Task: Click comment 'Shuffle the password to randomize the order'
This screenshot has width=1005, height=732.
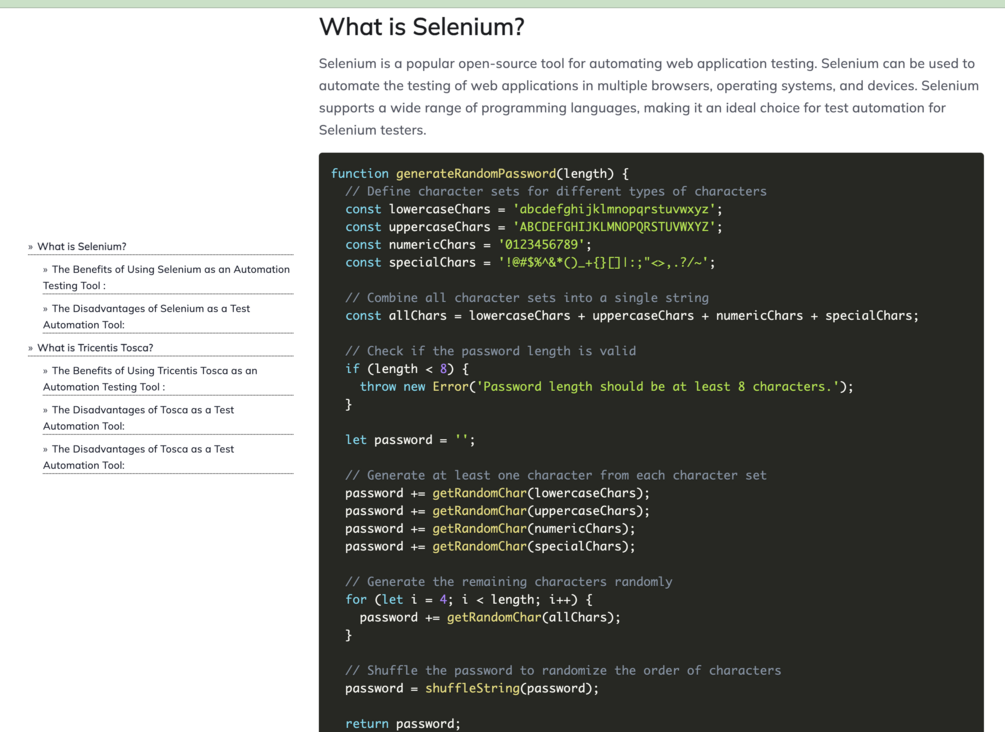Action: (563, 670)
